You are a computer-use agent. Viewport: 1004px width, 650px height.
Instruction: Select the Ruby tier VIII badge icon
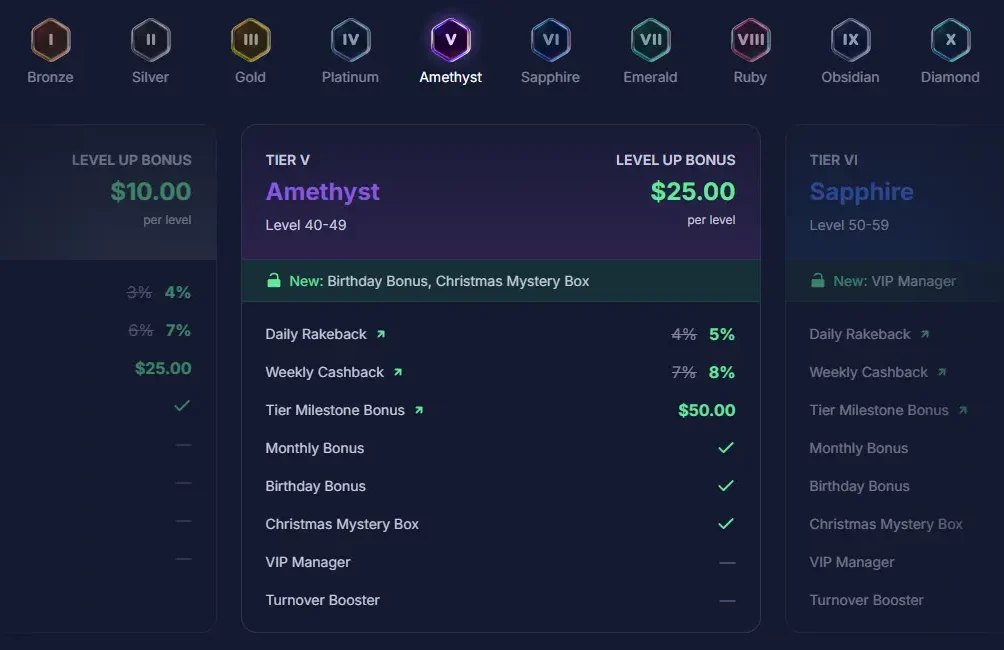coord(750,40)
